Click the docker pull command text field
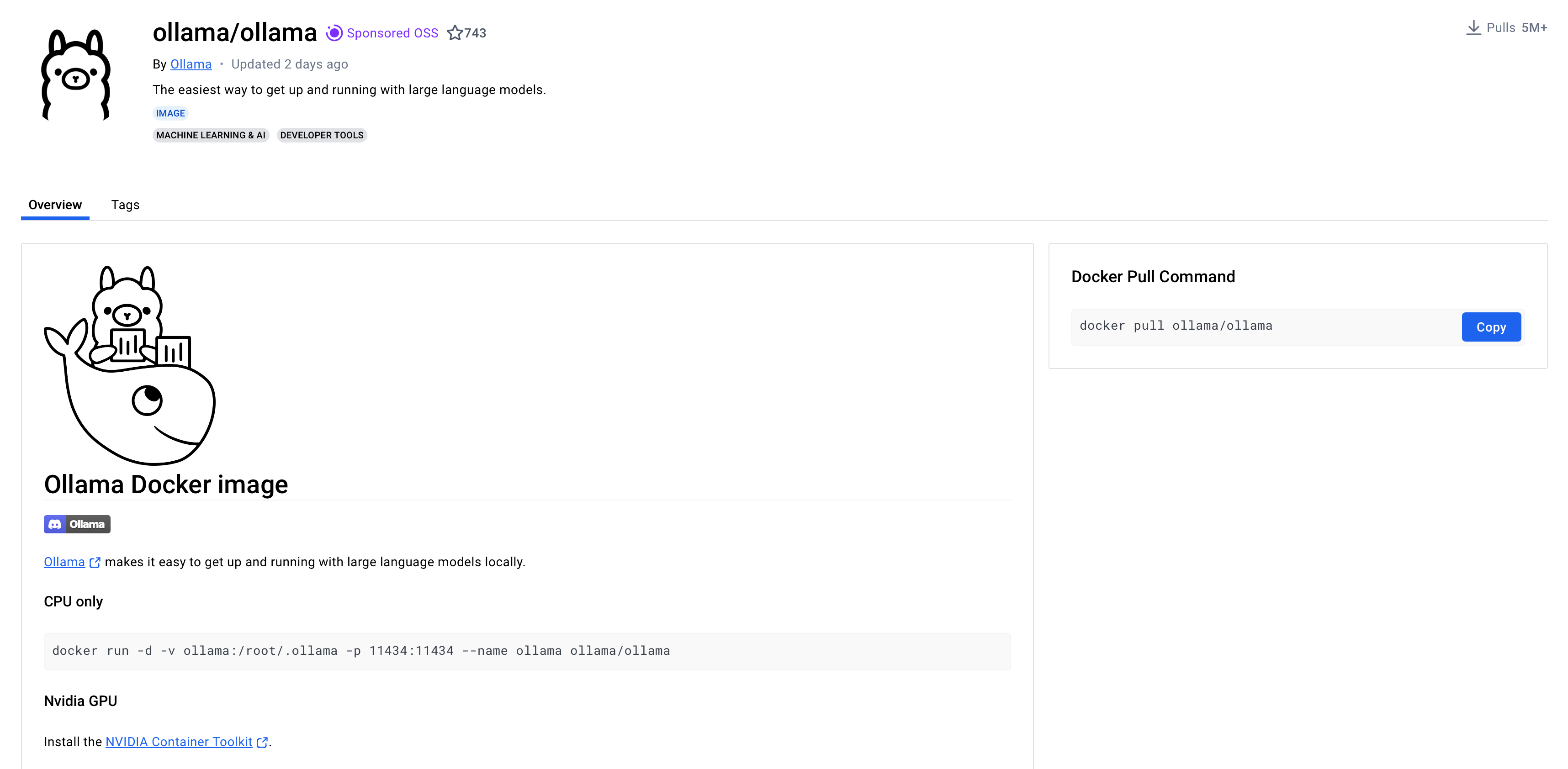This screenshot has width=1568, height=769. click(x=1175, y=326)
